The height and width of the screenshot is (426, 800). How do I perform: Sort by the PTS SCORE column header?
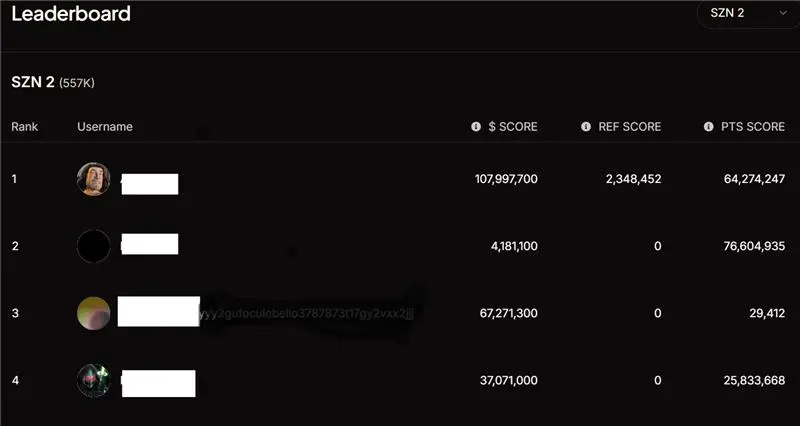752,127
